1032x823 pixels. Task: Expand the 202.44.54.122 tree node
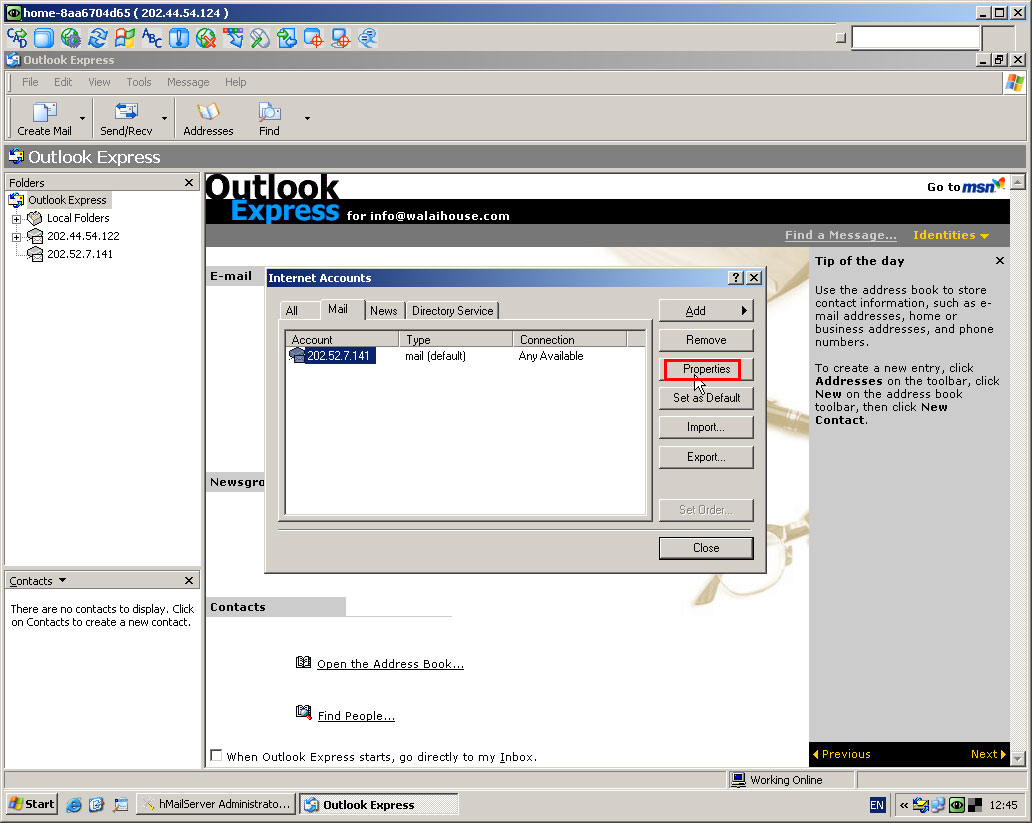16,237
